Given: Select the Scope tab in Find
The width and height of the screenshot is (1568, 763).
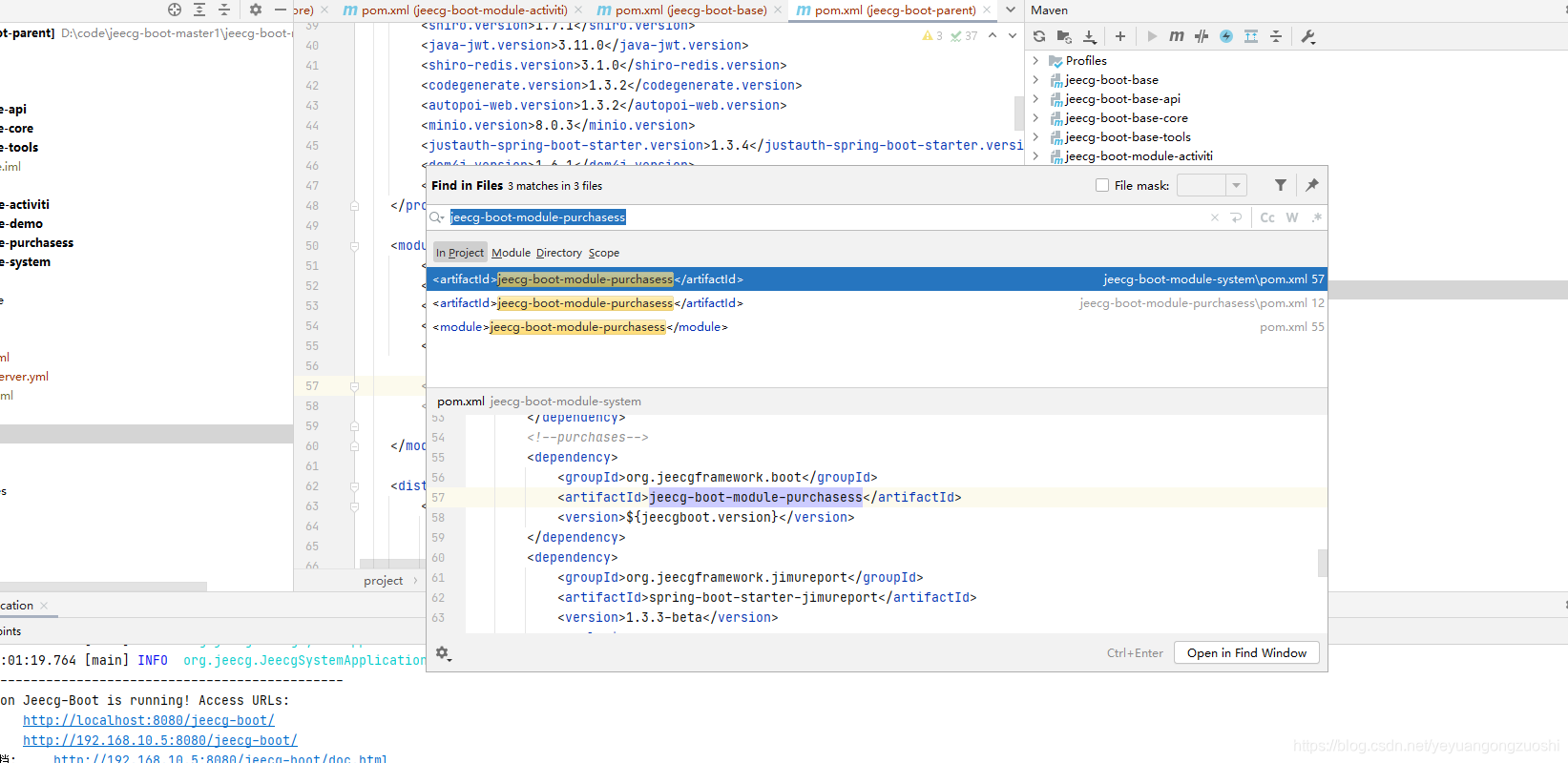Looking at the screenshot, I should (604, 253).
